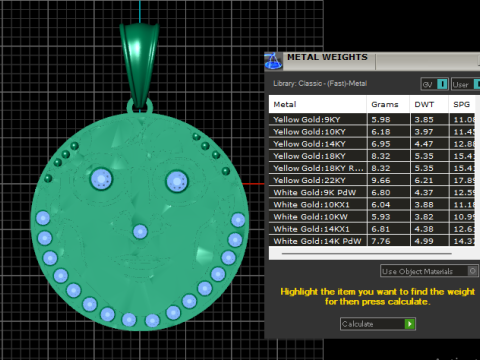Select the pendant bail in viewport
Viewport: 480px width, 360px height.
139,65
